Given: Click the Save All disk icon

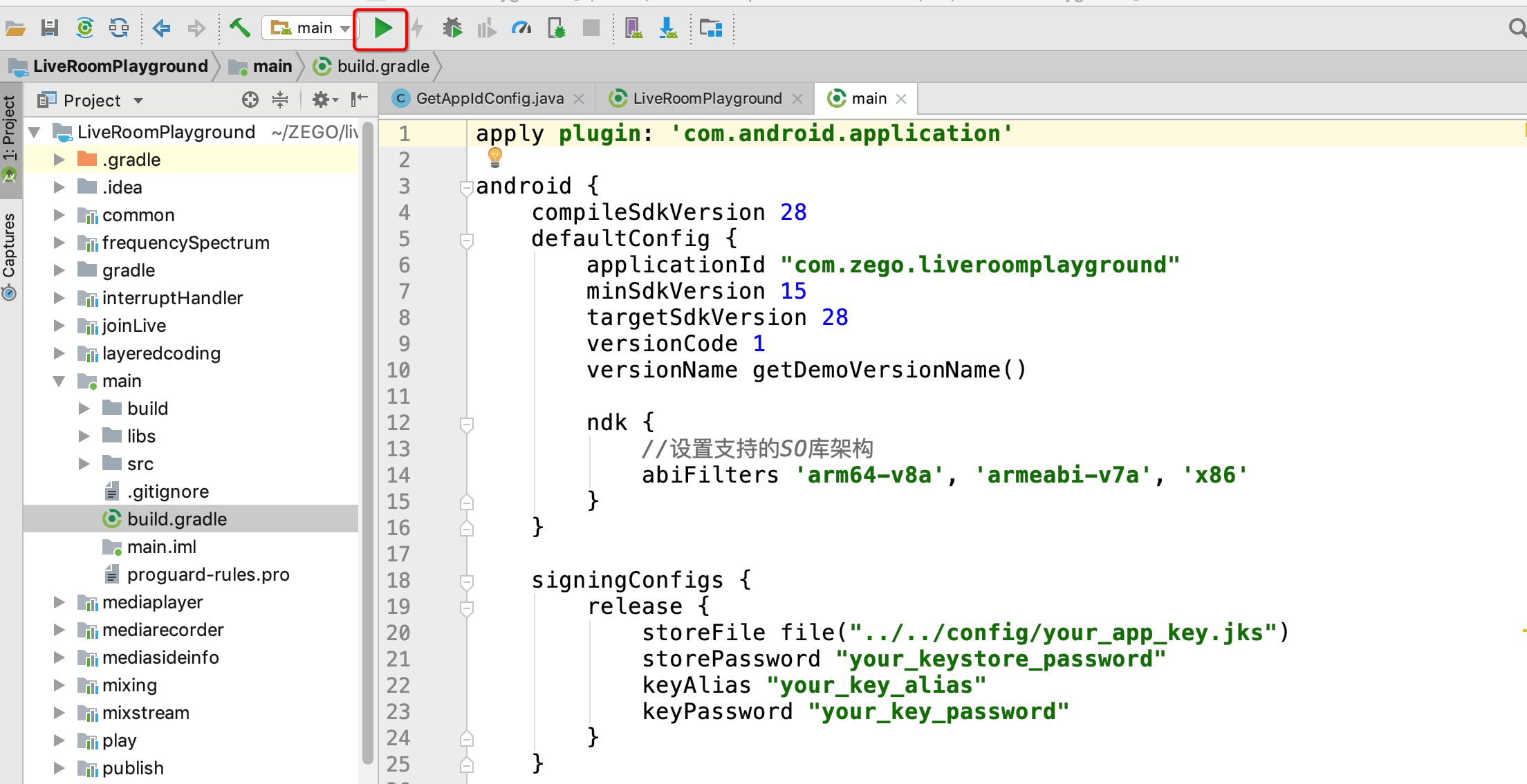Looking at the screenshot, I should pos(49,28).
